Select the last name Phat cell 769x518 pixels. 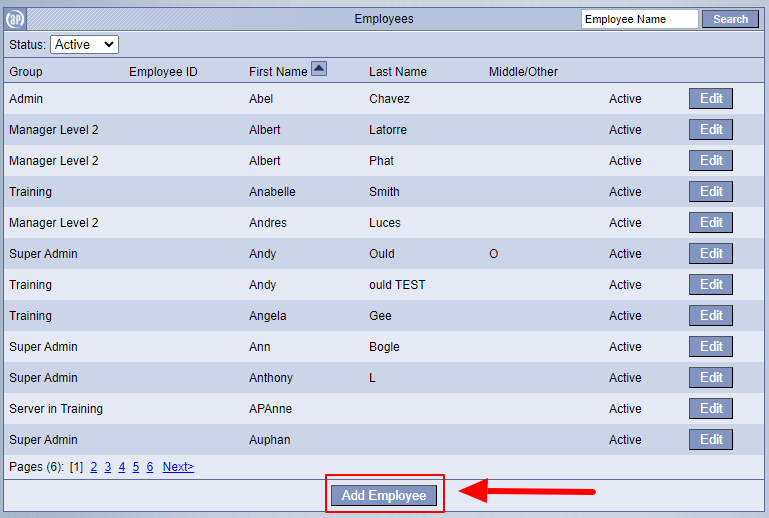click(382, 160)
